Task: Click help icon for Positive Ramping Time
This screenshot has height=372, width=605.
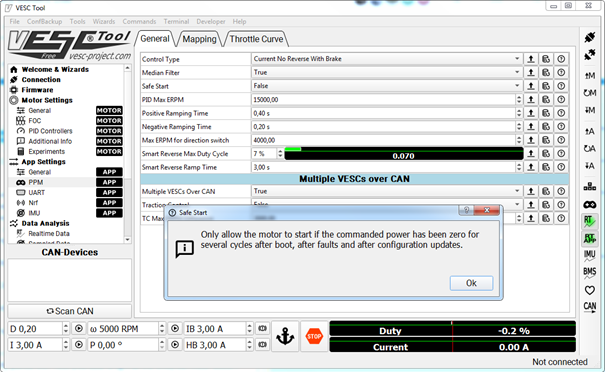Action: click(x=561, y=113)
